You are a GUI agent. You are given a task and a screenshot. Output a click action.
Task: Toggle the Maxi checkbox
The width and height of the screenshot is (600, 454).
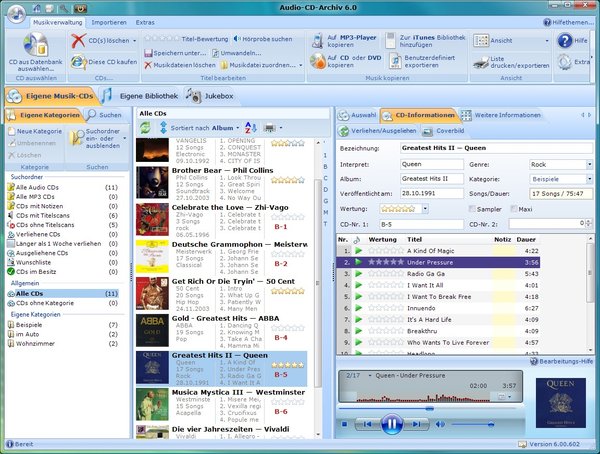514,209
